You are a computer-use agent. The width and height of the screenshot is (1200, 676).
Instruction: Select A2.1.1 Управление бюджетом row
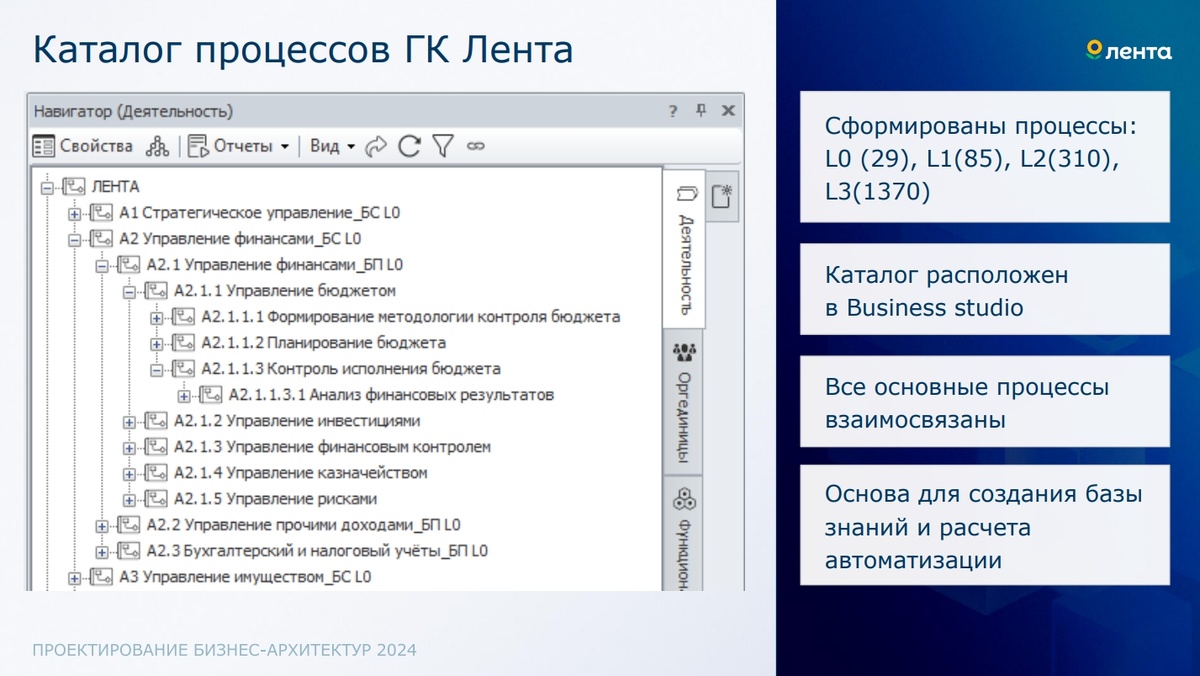click(x=285, y=291)
